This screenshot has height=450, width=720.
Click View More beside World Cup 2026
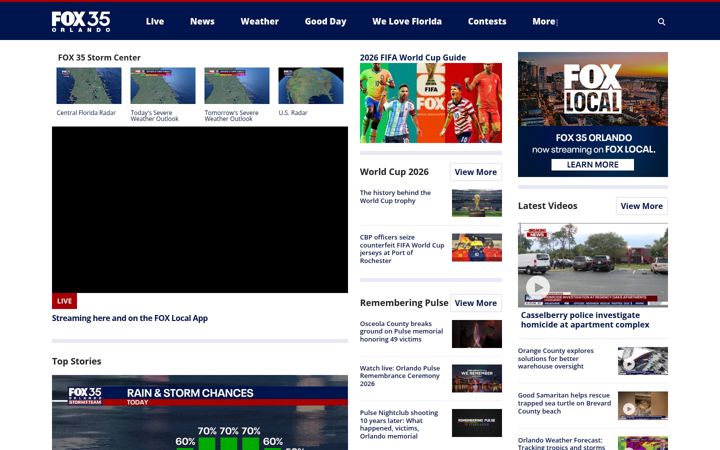[x=476, y=172]
